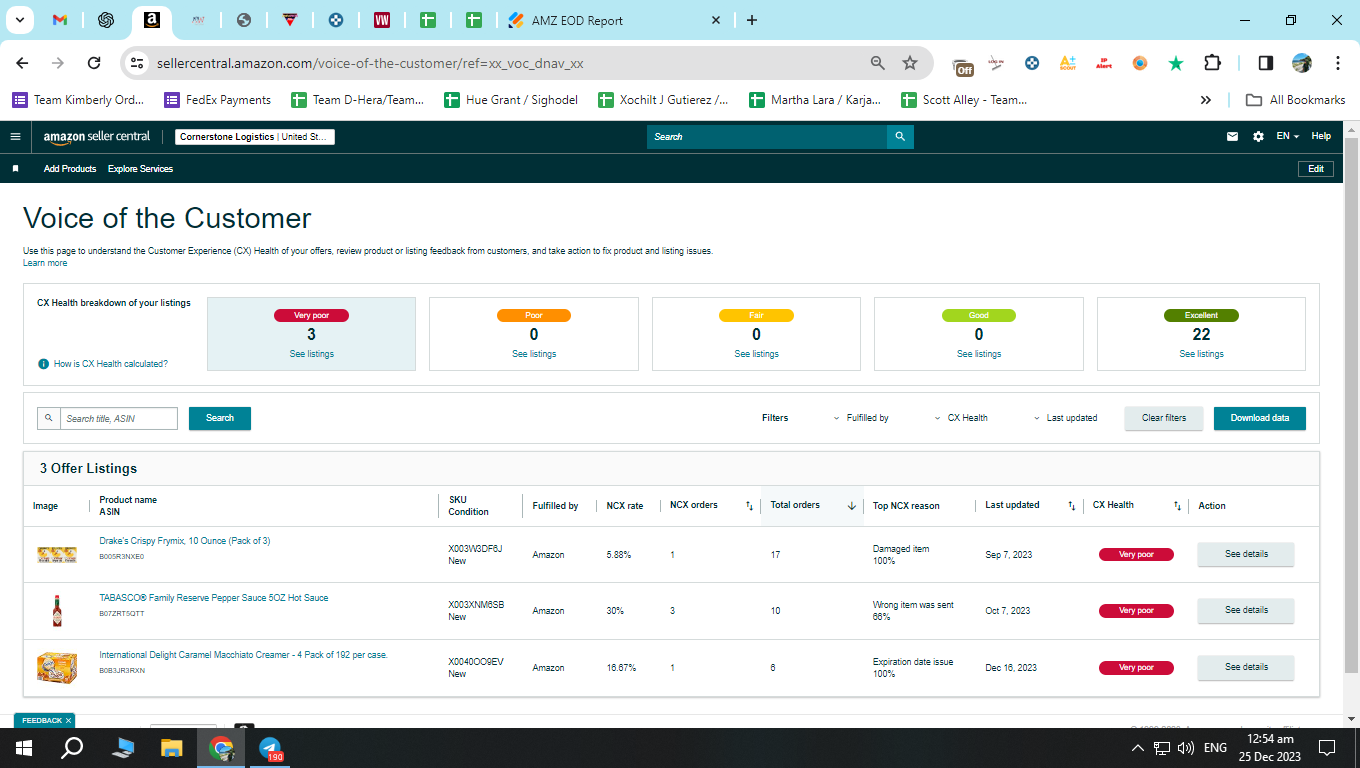Open the TABASCO Family Reserve Pepper Sauce product link

pos(214,598)
